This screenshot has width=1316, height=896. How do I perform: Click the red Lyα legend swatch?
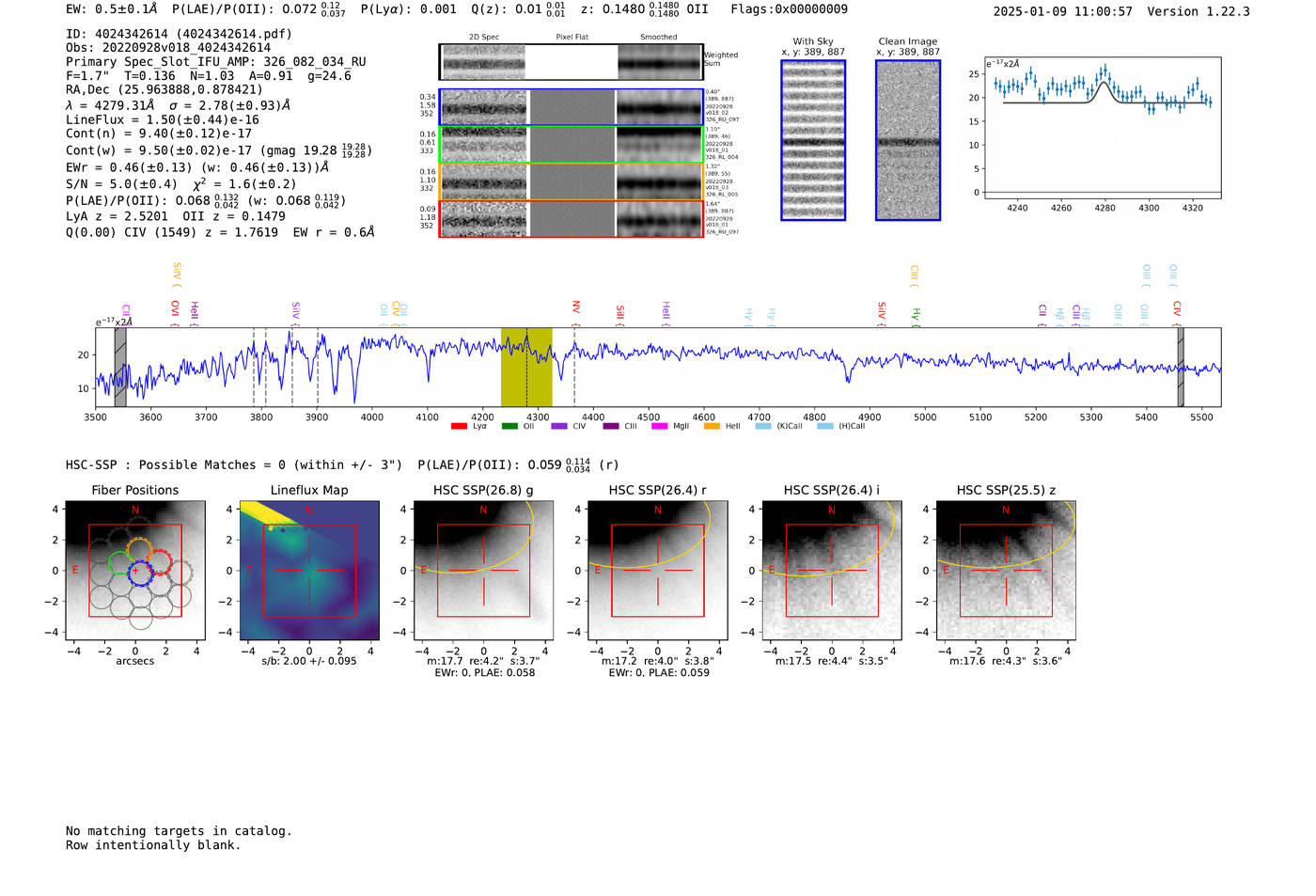pos(459,426)
